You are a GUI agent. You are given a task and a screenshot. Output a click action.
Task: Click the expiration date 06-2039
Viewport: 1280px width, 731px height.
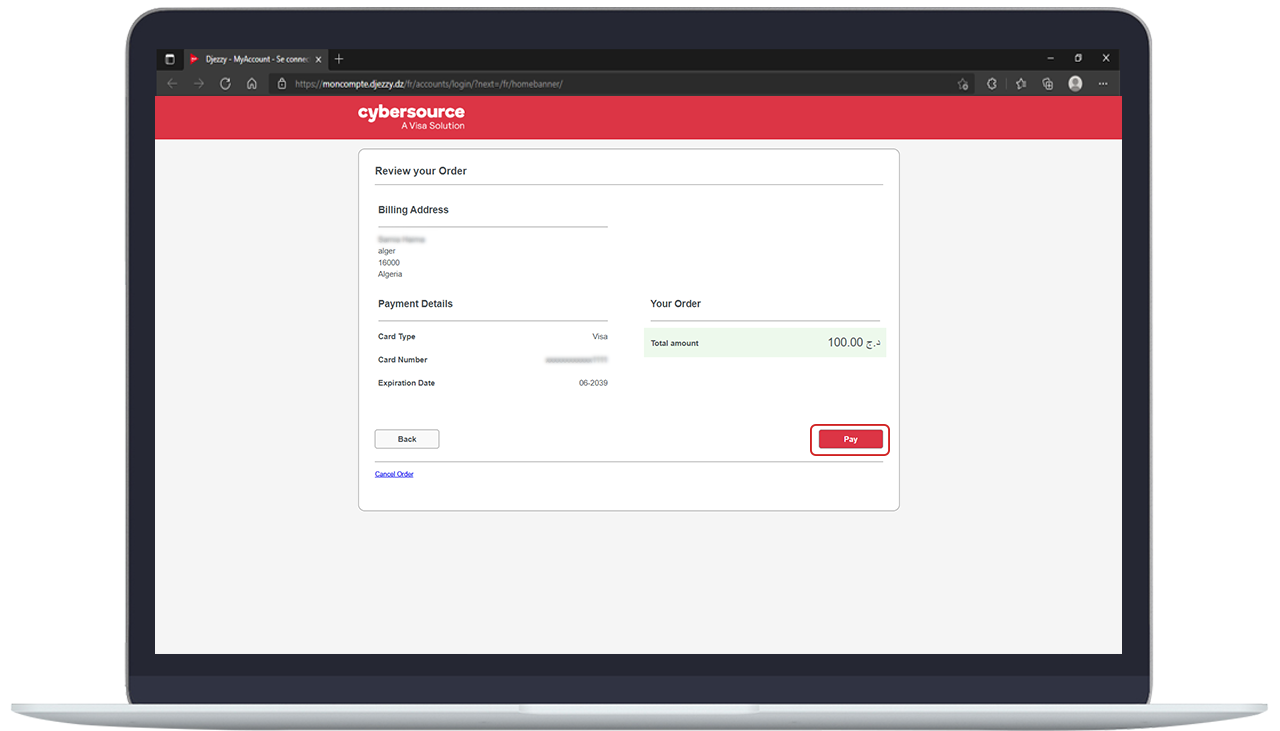tap(593, 383)
